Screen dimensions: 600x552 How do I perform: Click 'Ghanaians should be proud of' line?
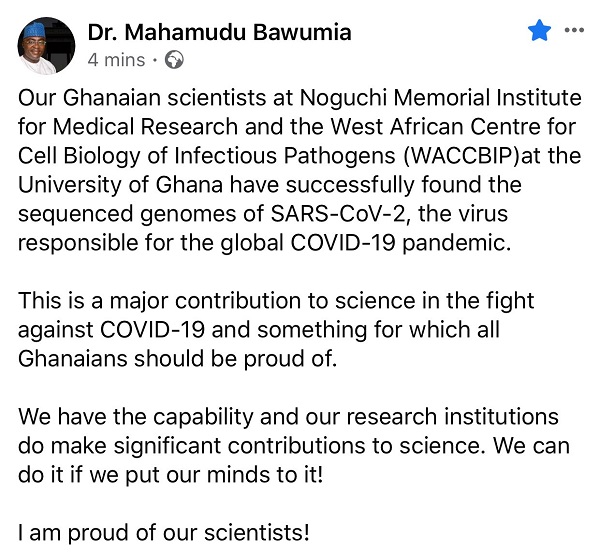(178, 359)
